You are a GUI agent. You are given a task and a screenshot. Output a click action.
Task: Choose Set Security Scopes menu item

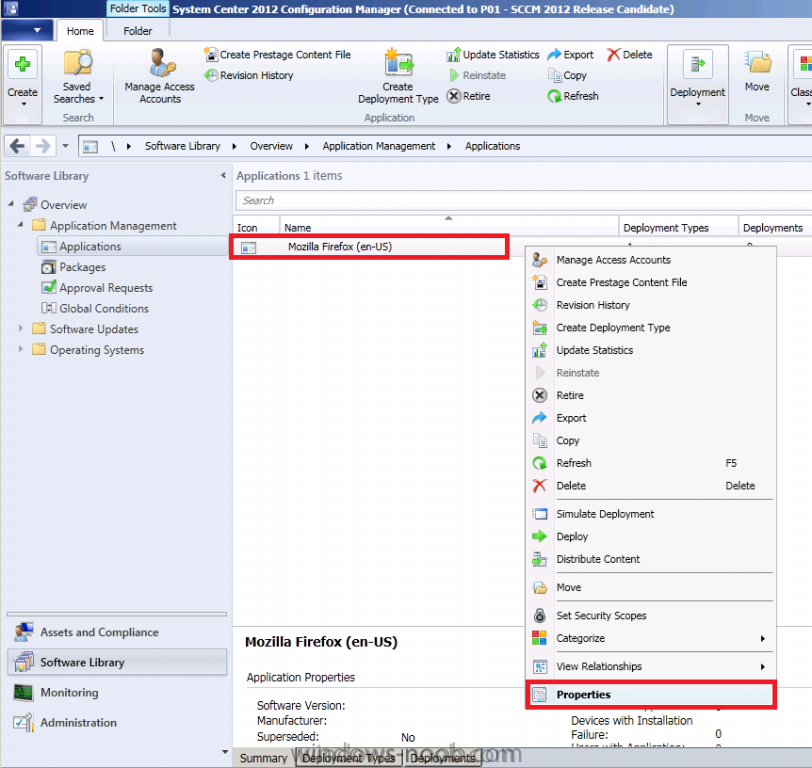651,616
